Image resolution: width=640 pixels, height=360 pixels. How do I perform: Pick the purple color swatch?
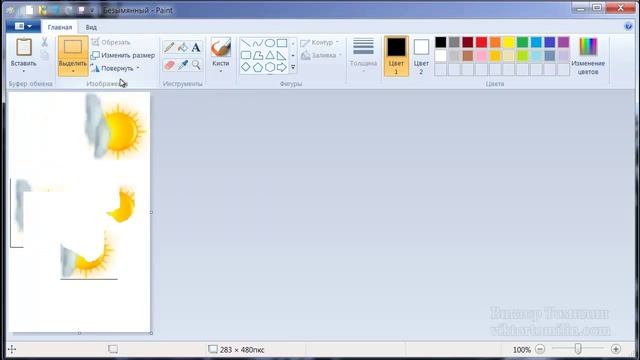tap(563, 42)
